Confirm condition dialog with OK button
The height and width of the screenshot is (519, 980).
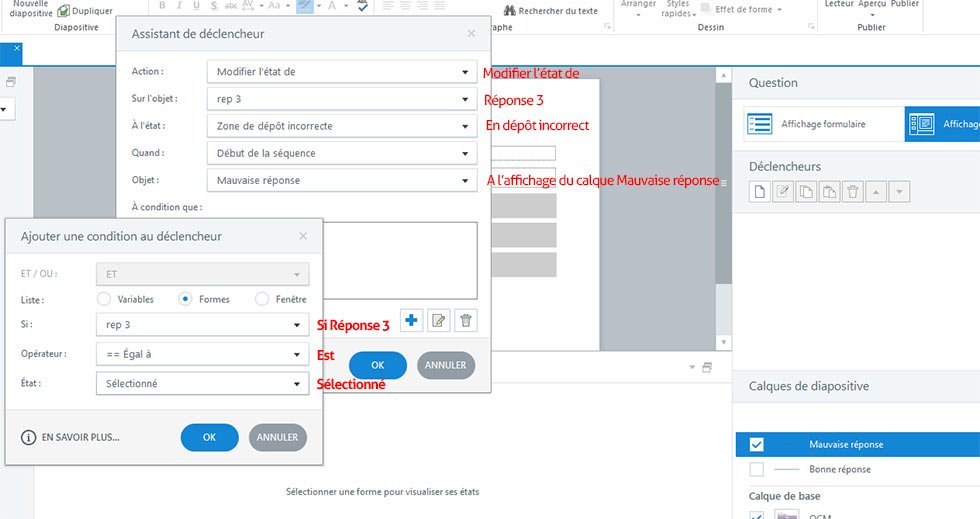tap(209, 437)
